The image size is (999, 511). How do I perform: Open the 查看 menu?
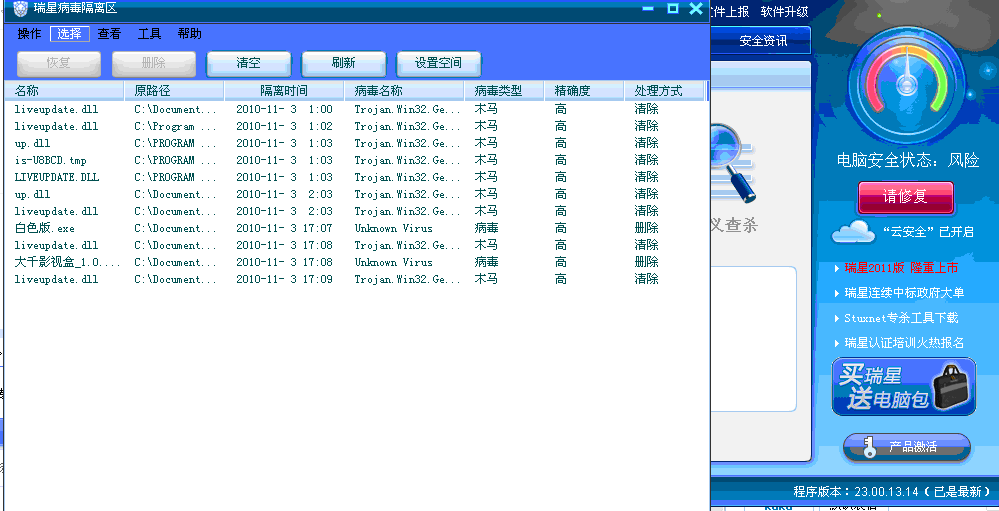pos(109,34)
